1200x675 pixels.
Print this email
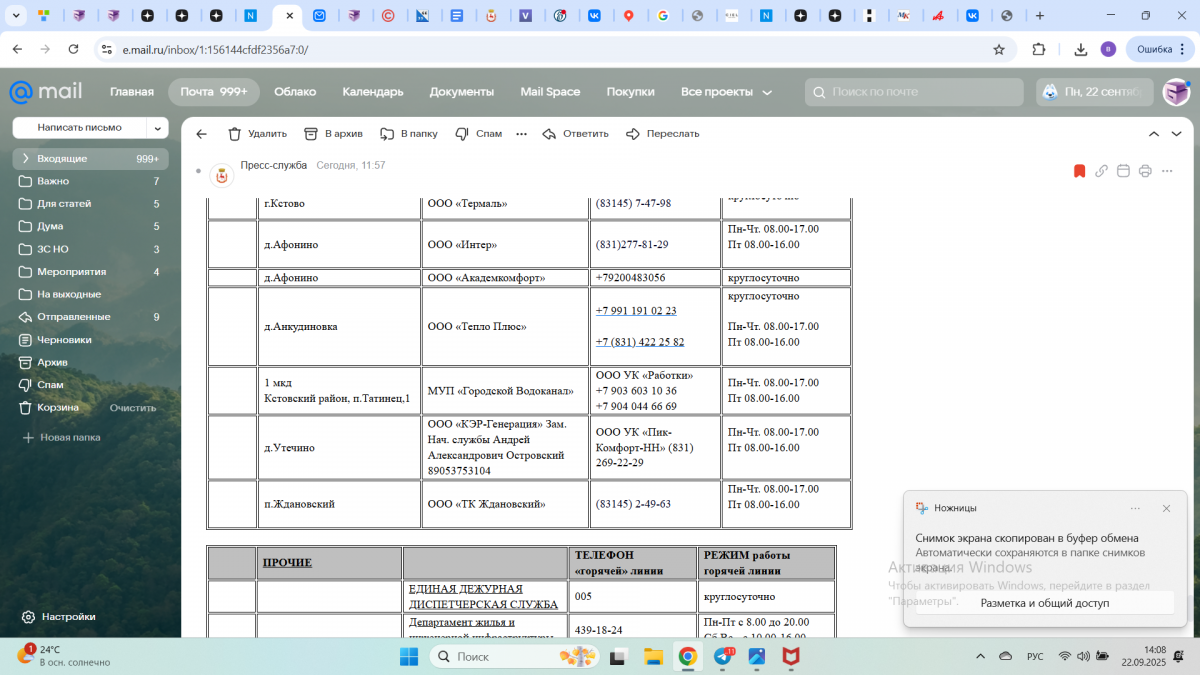[1145, 171]
